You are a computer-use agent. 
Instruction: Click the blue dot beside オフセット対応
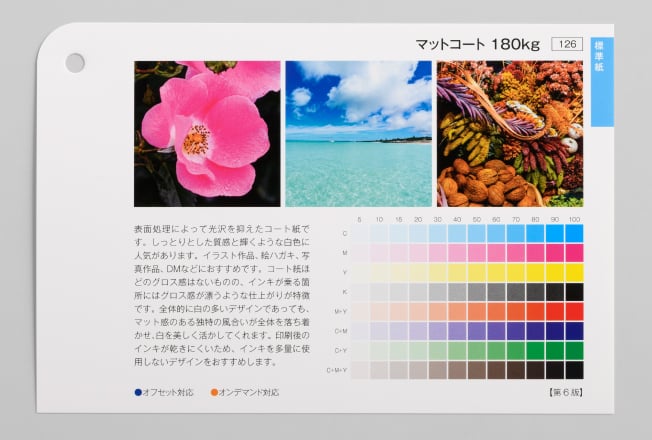pos(138,392)
